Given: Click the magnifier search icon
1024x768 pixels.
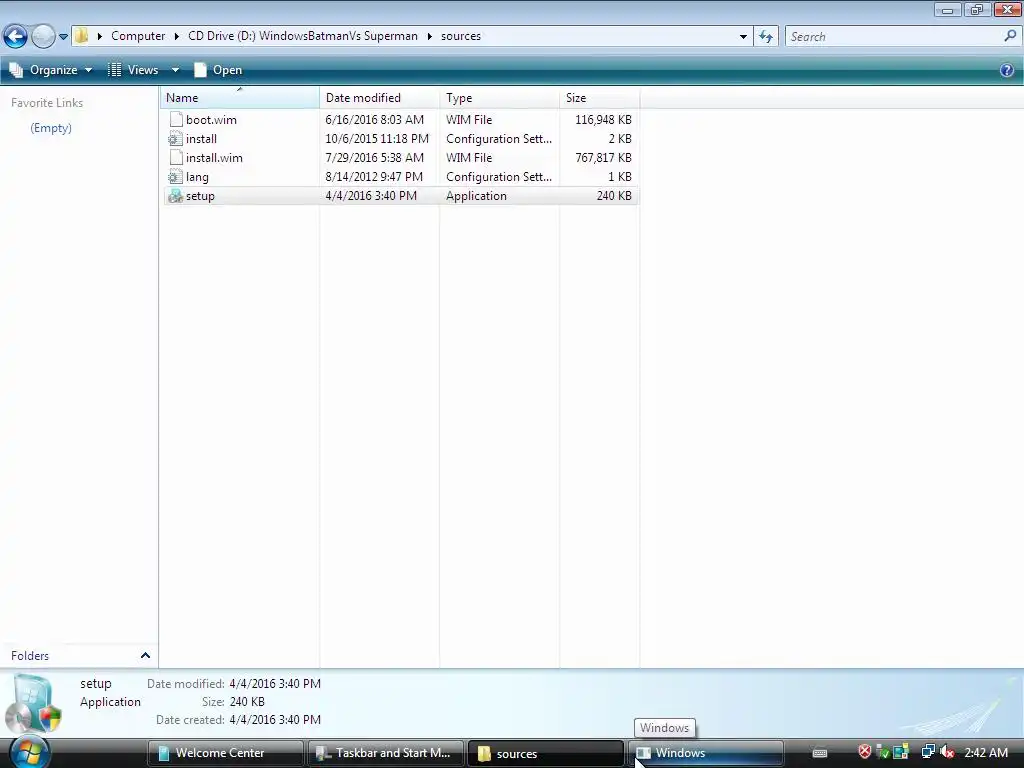Looking at the screenshot, I should click(x=1010, y=36).
